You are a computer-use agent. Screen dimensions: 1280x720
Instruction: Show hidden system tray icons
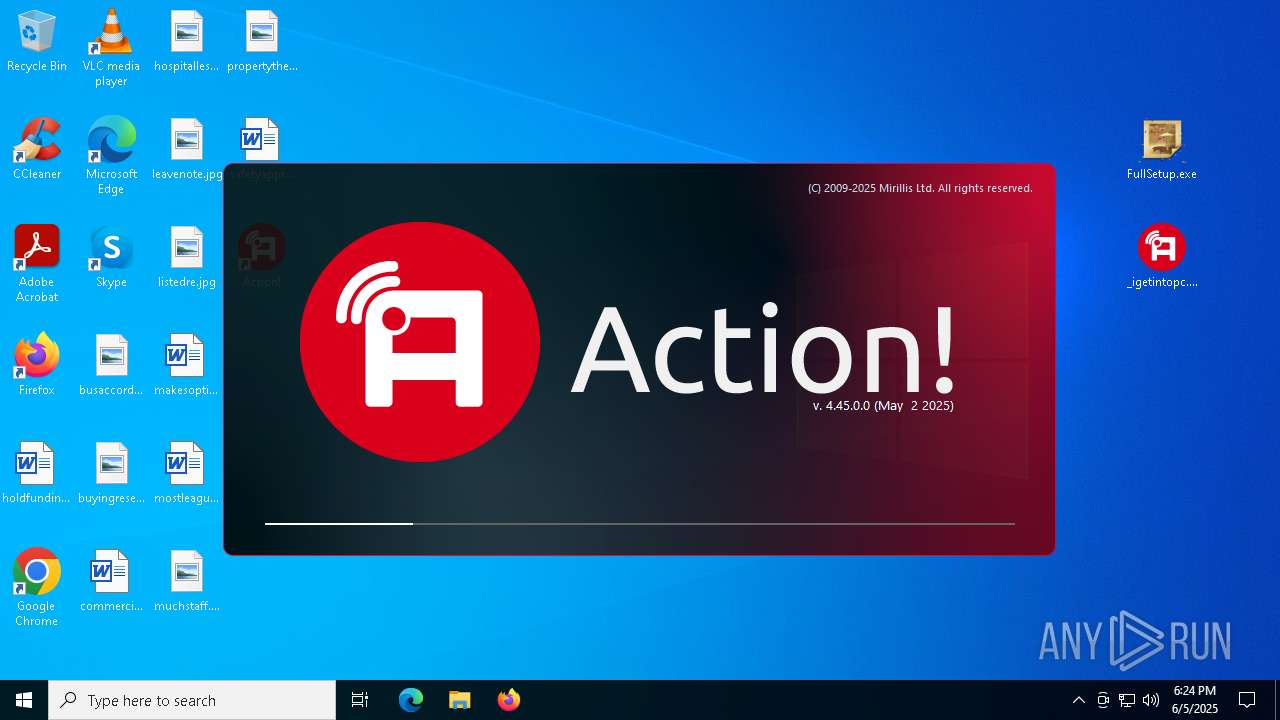(x=1078, y=700)
